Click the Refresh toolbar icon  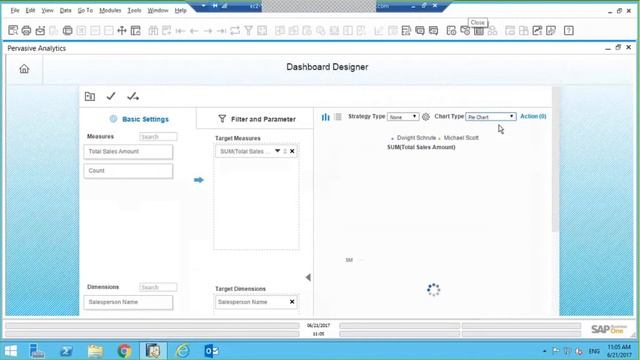click(x=235, y=30)
